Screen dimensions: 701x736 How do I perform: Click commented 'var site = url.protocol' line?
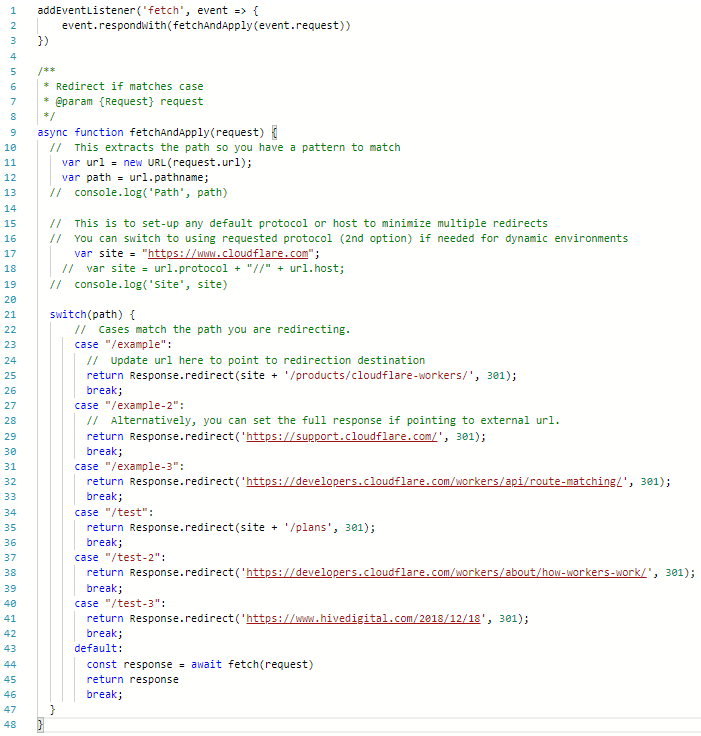(203, 268)
